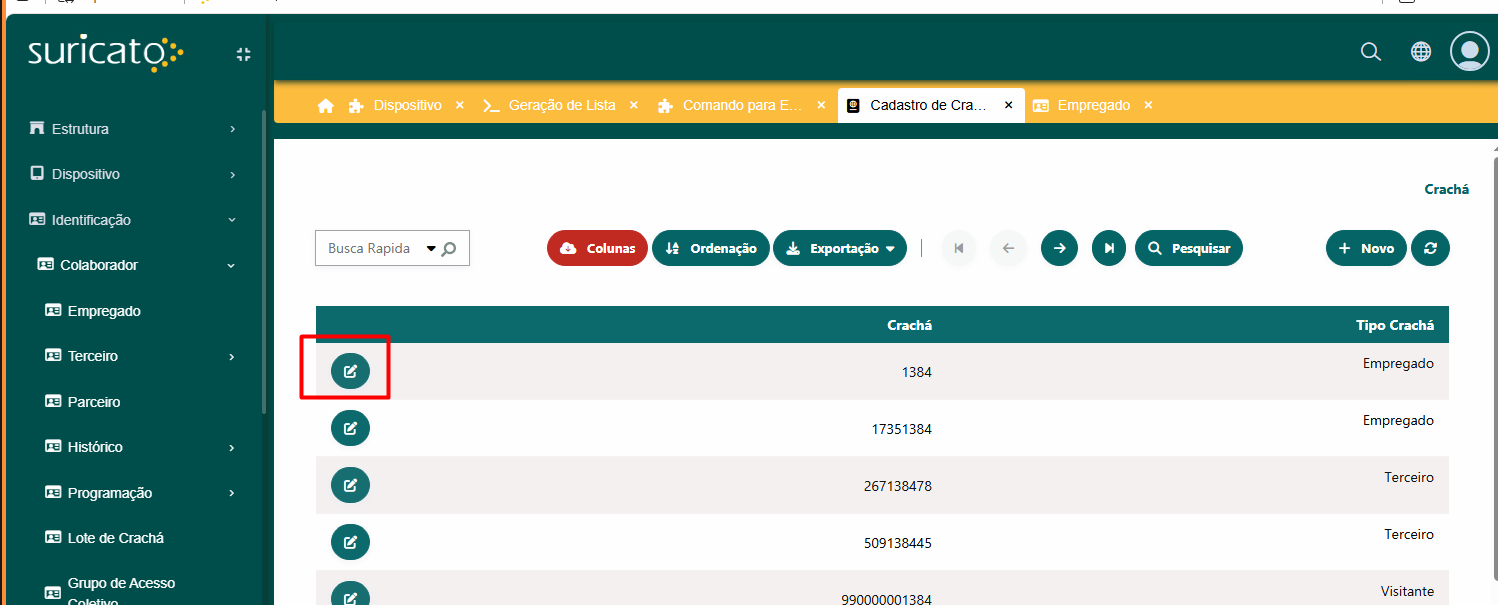Image resolution: width=1498 pixels, height=605 pixels.
Task: Open the language globe icon
Action: [x=1421, y=52]
